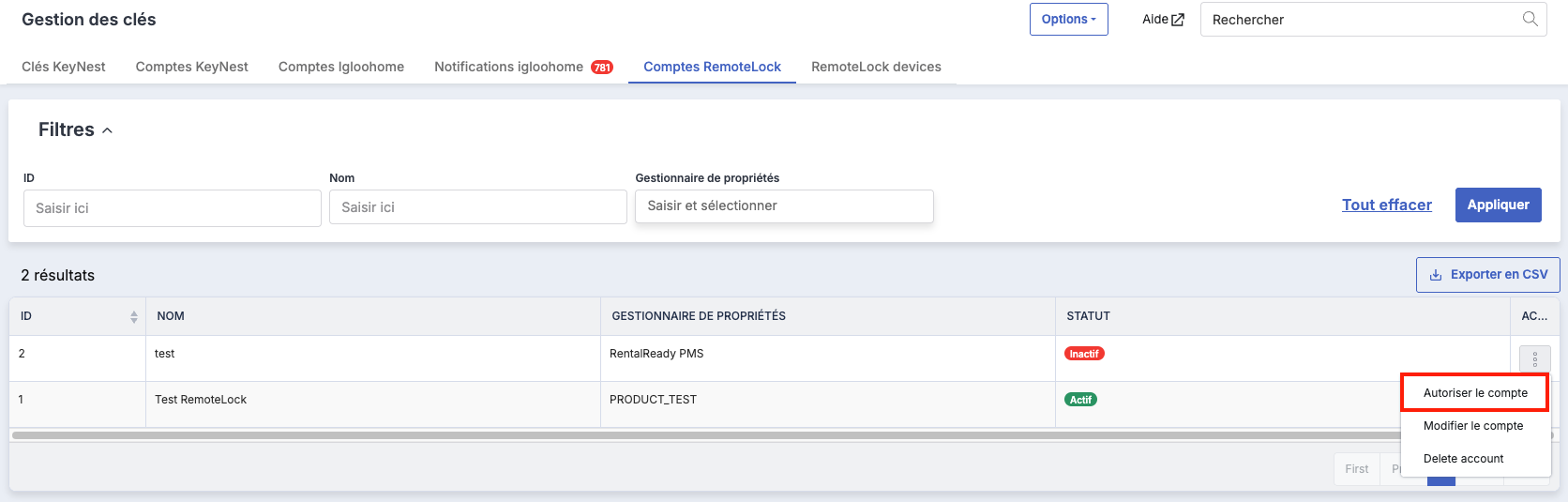Select Autoriser le compte from the menu
This screenshot has height=502, width=1568.
tap(1475, 393)
